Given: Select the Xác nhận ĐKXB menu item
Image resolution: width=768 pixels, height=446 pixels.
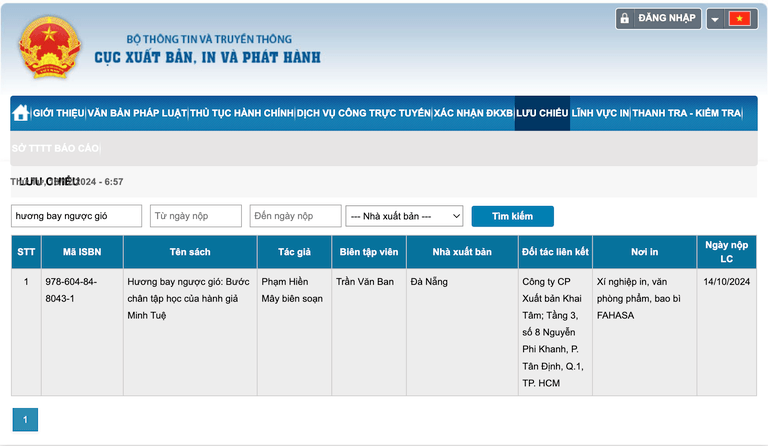Looking at the screenshot, I should tap(472, 113).
